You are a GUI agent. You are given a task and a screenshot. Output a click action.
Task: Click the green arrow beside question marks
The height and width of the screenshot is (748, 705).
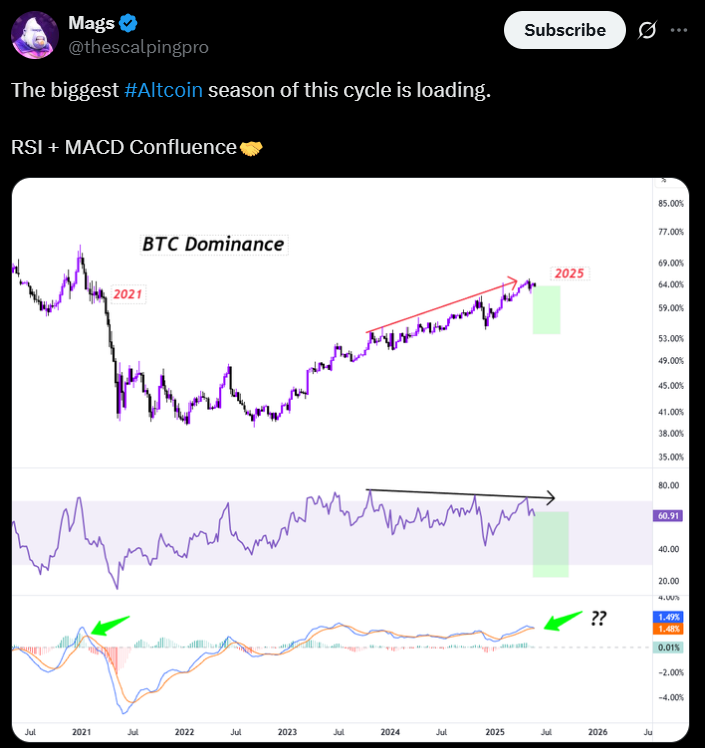point(563,621)
